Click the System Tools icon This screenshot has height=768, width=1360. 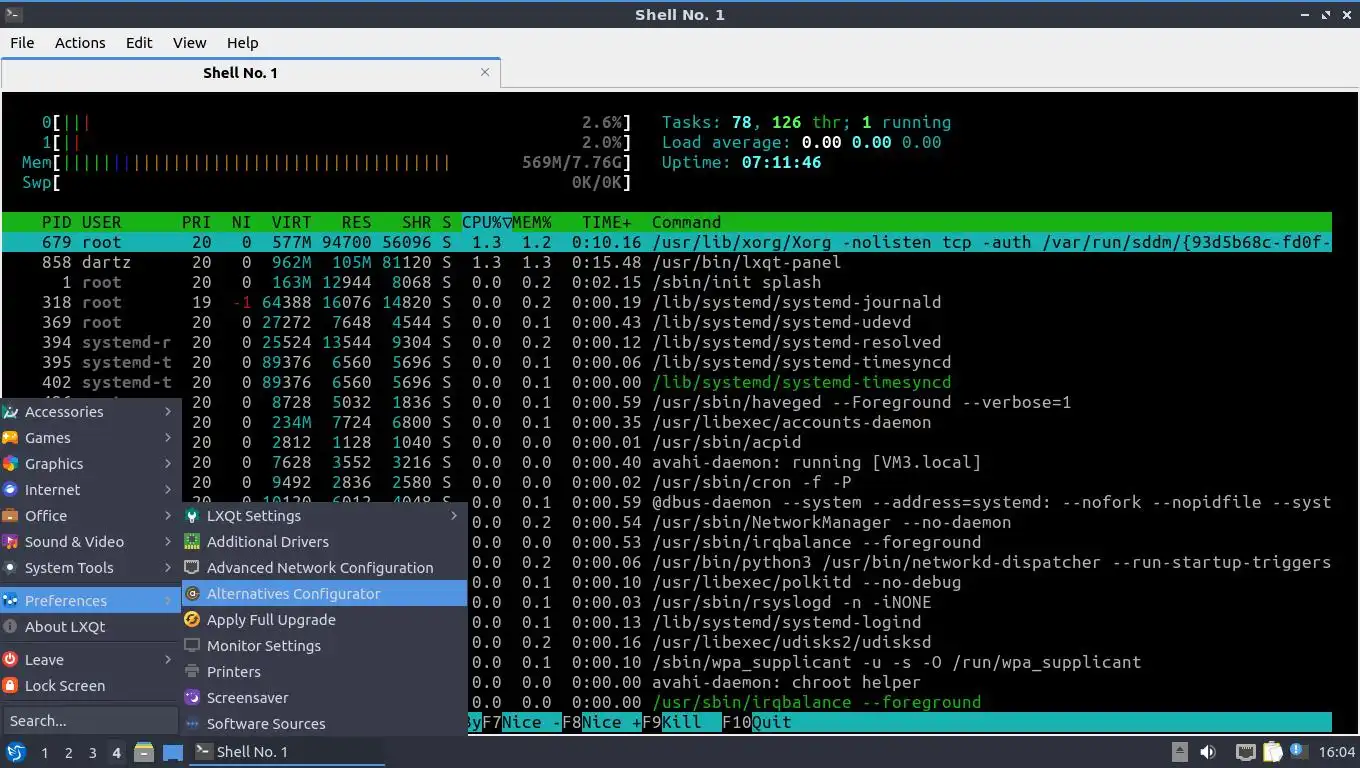(x=10, y=568)
